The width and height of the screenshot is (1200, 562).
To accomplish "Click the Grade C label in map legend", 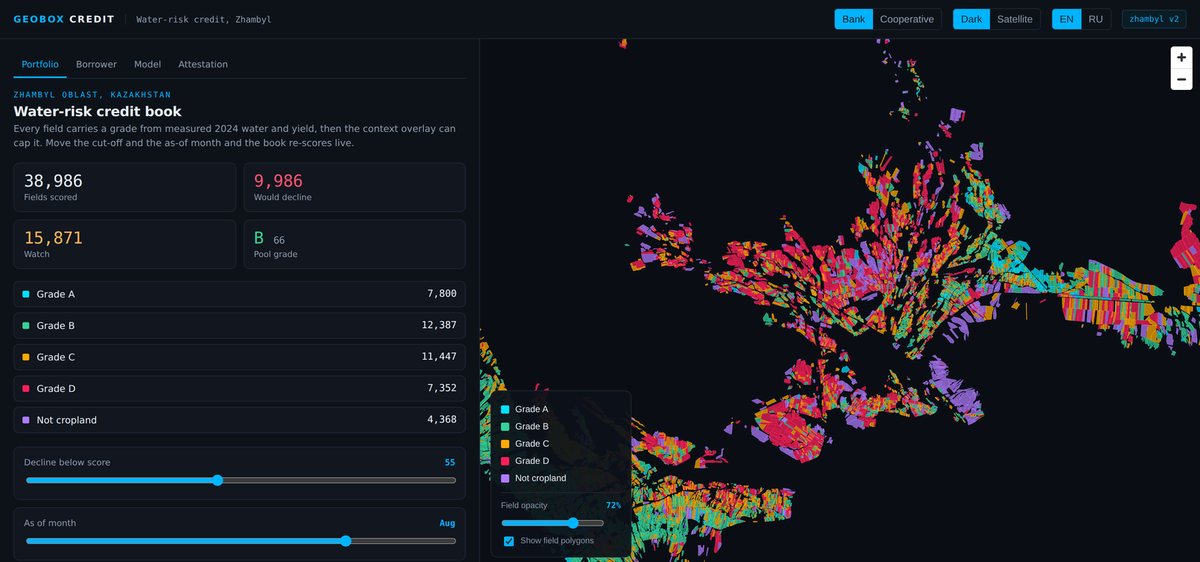I will point(532,443).
